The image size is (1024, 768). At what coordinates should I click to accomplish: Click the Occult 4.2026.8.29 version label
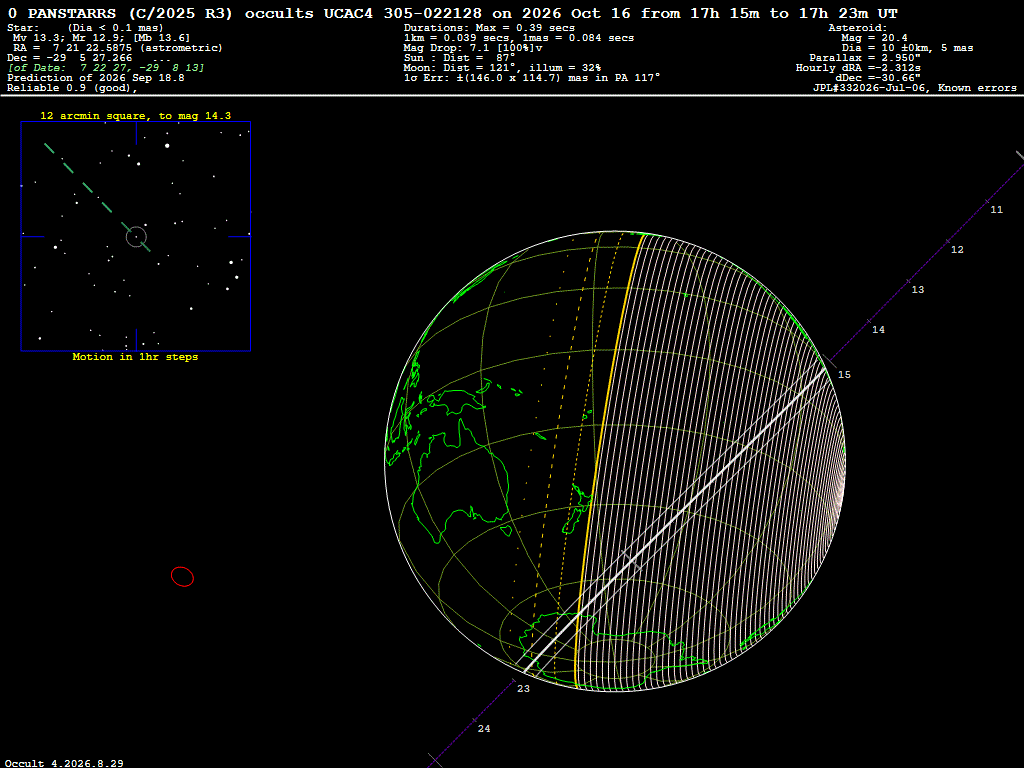(x=64, y=763)
